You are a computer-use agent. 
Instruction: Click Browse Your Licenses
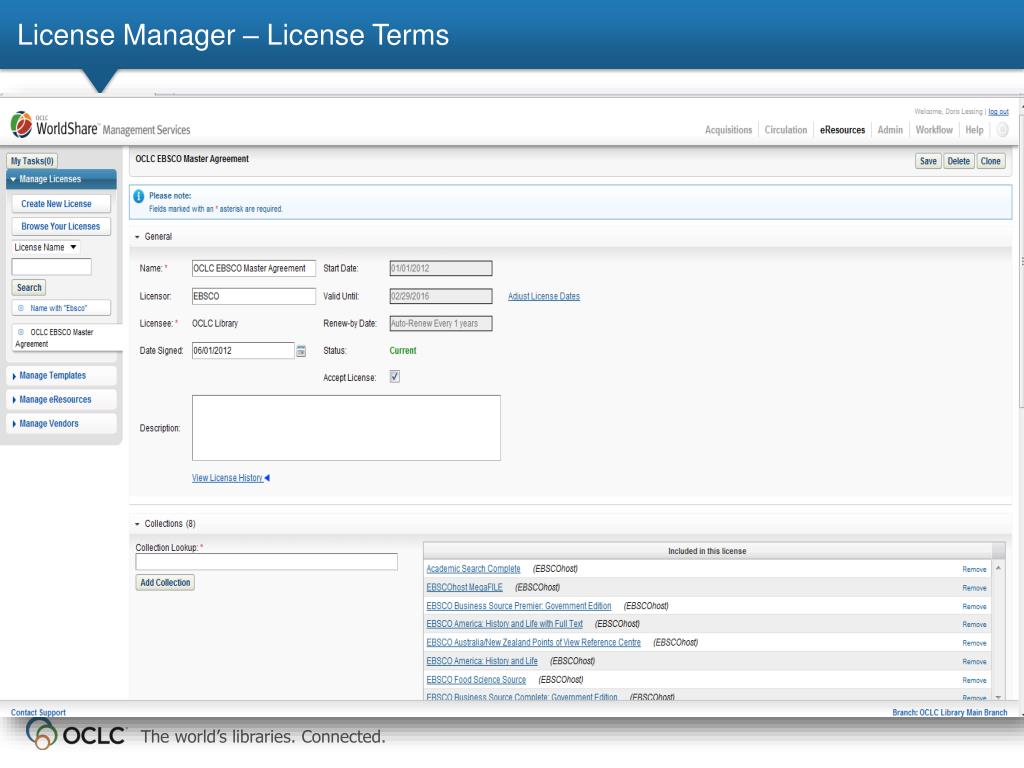[x=61, y=227]
